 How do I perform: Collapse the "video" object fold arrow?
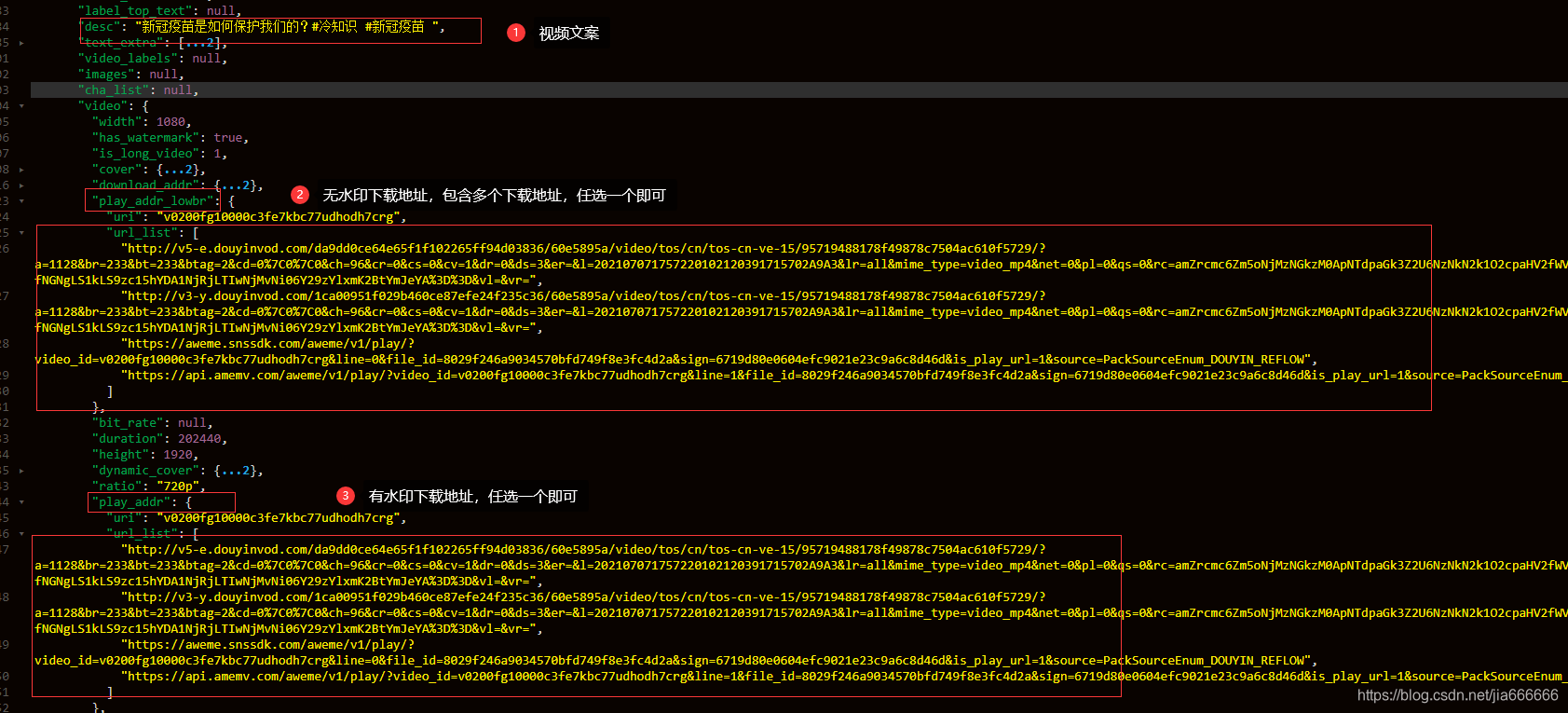pyautogui.click(x=21, y=106)
